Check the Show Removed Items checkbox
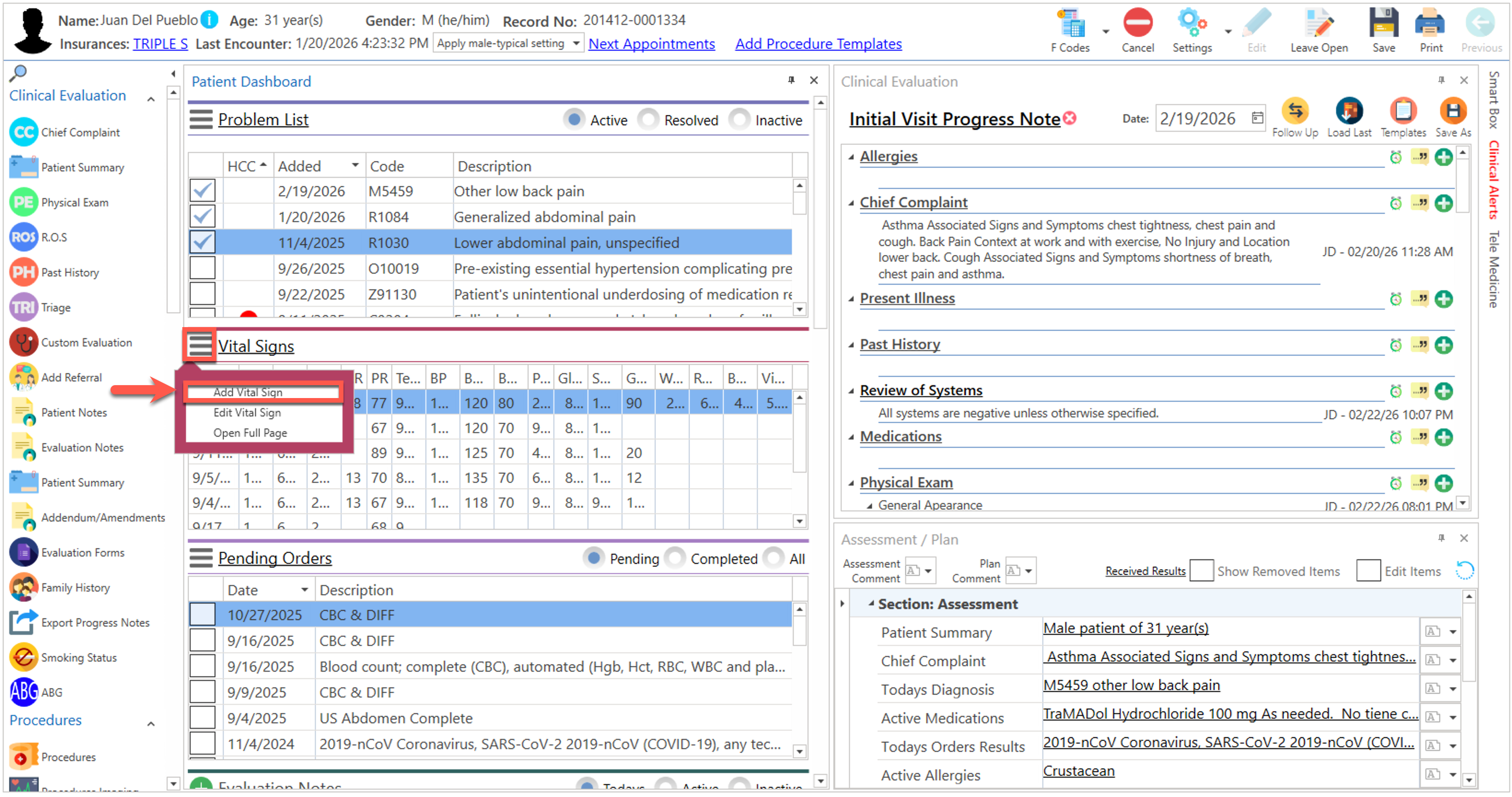 pyautogui.click(x=1201, y=571)
